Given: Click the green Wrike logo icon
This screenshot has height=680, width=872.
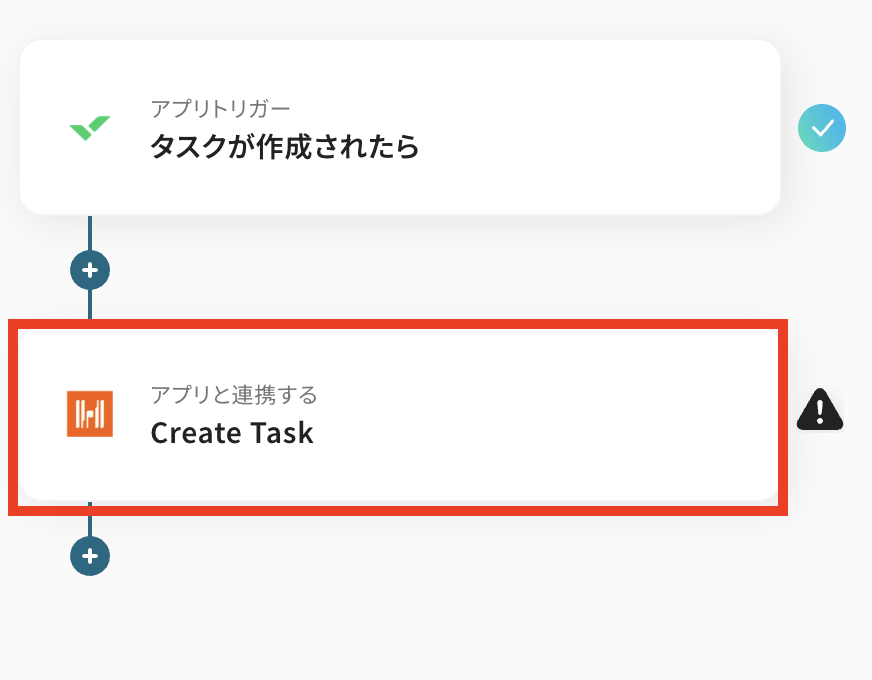Looking at the screenshot, I should tap(89, 128).
